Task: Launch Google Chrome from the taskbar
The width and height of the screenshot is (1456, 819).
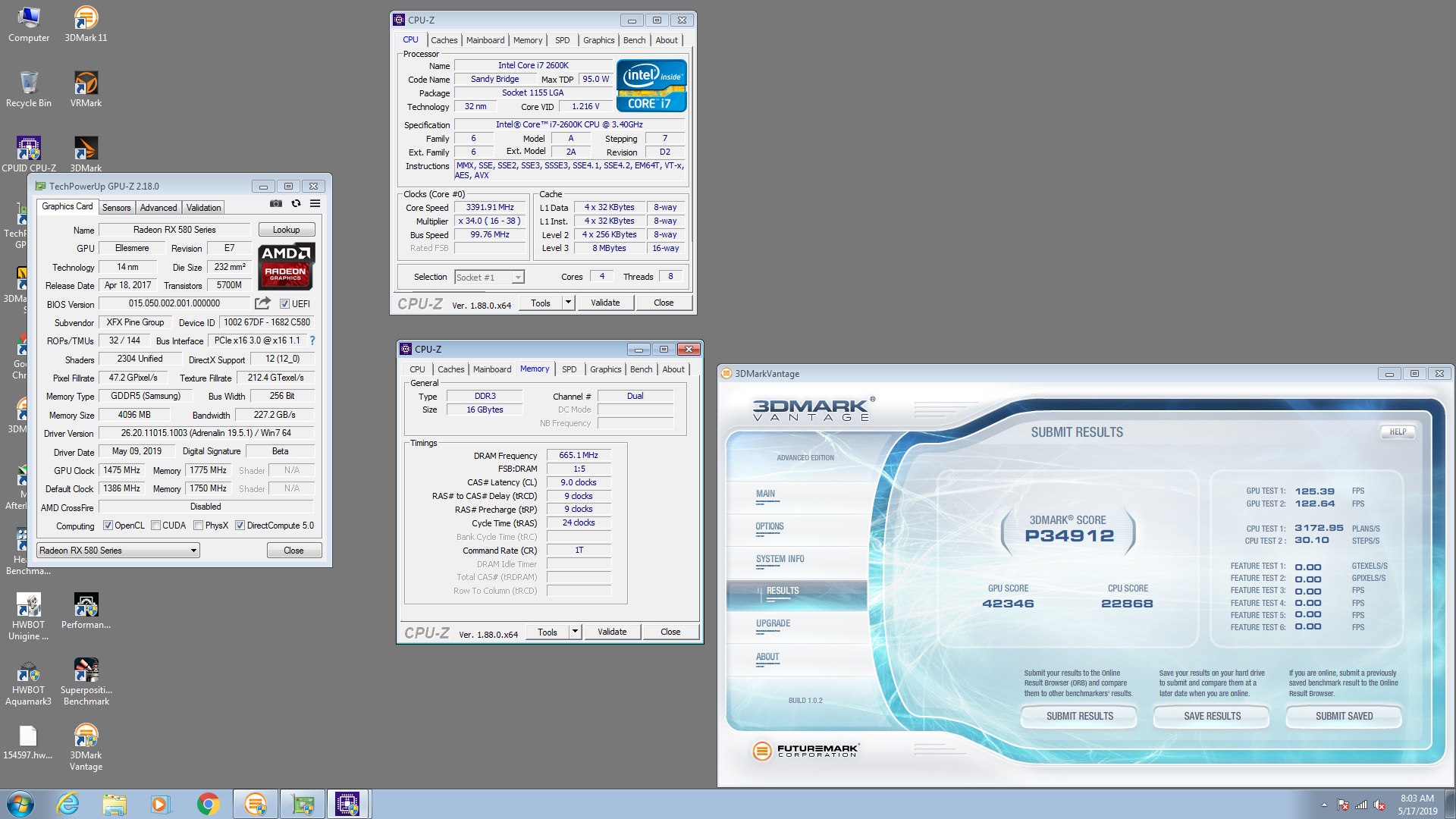Action: coord(208,804)
